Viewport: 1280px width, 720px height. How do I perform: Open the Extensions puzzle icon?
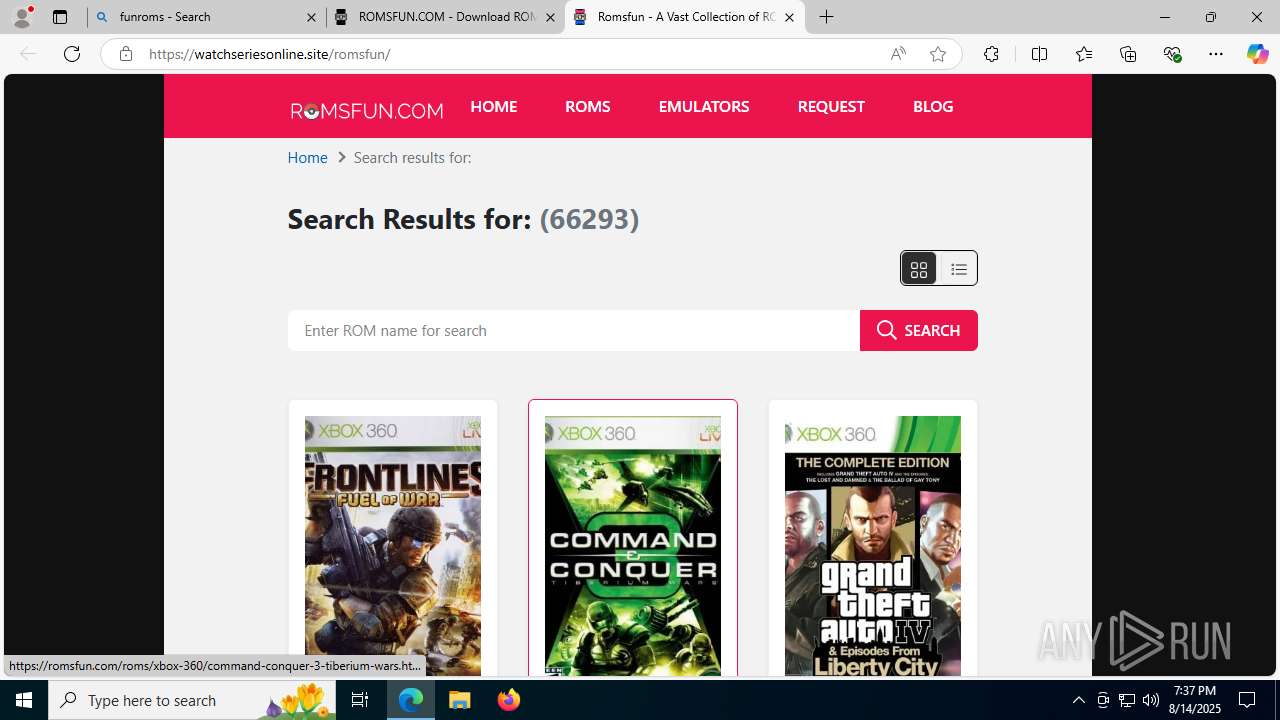pos(991,54)
